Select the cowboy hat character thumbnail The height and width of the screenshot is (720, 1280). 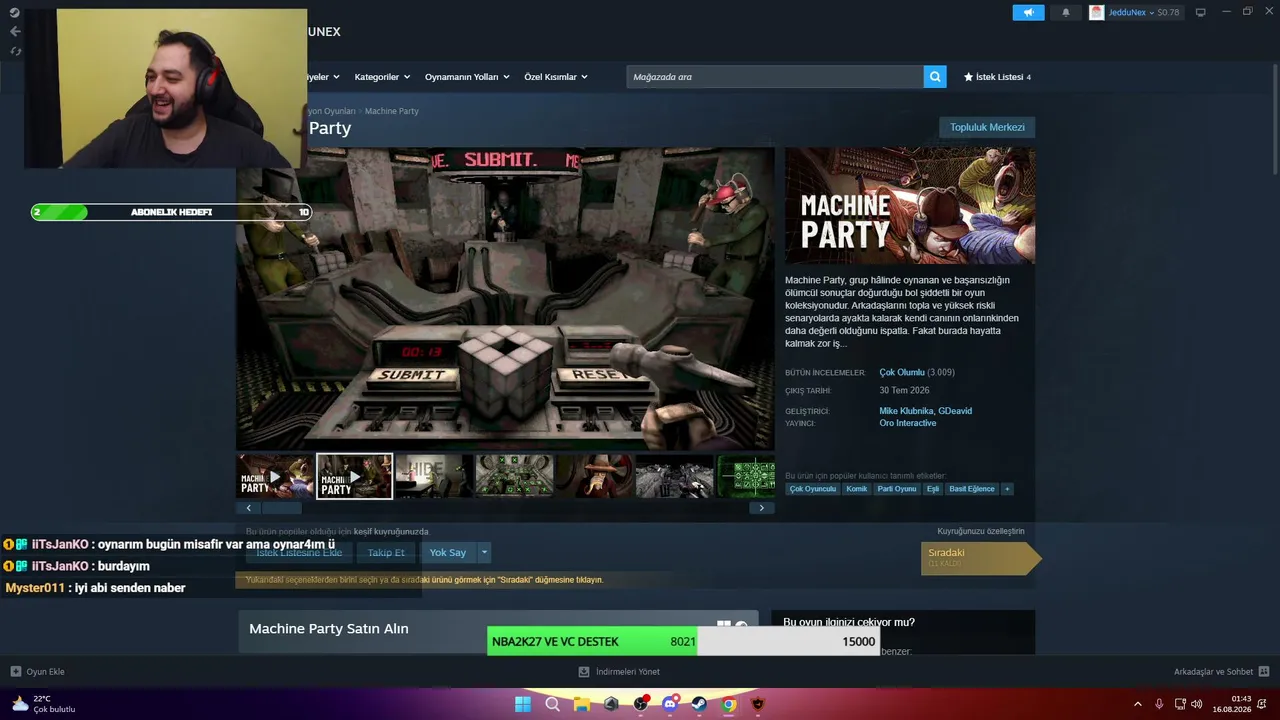594,477
